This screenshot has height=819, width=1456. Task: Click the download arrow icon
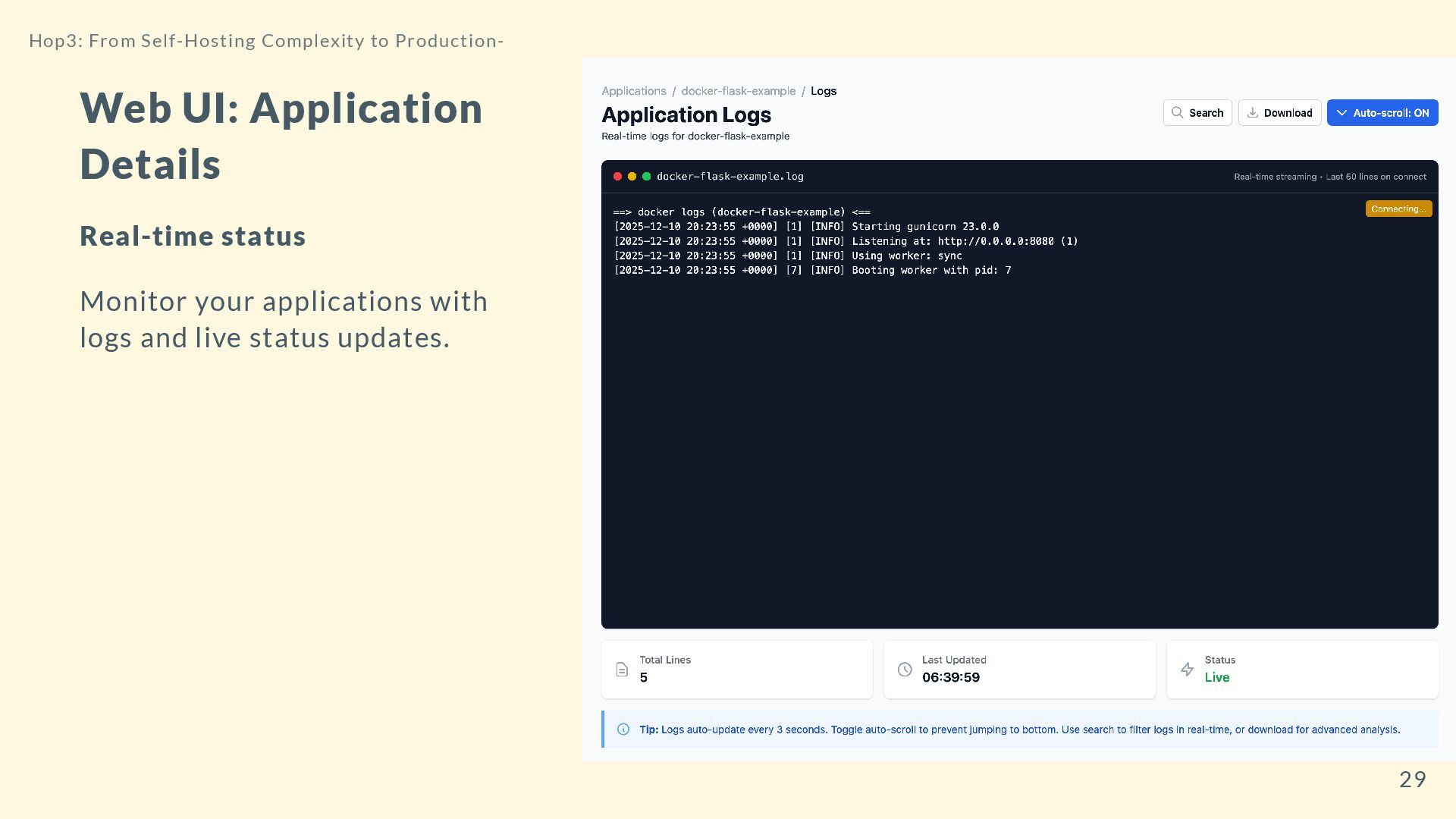click(x=1253, y=113)
